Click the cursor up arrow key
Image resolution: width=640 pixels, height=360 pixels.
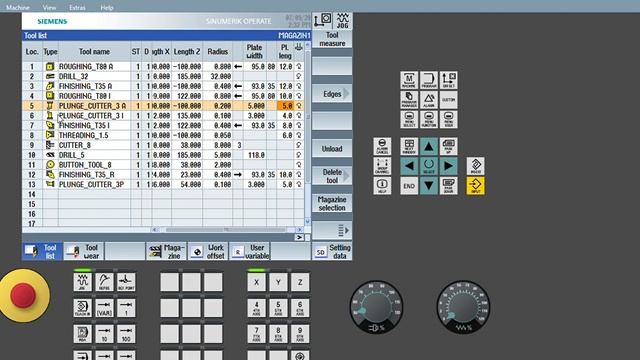click(429, 146)
